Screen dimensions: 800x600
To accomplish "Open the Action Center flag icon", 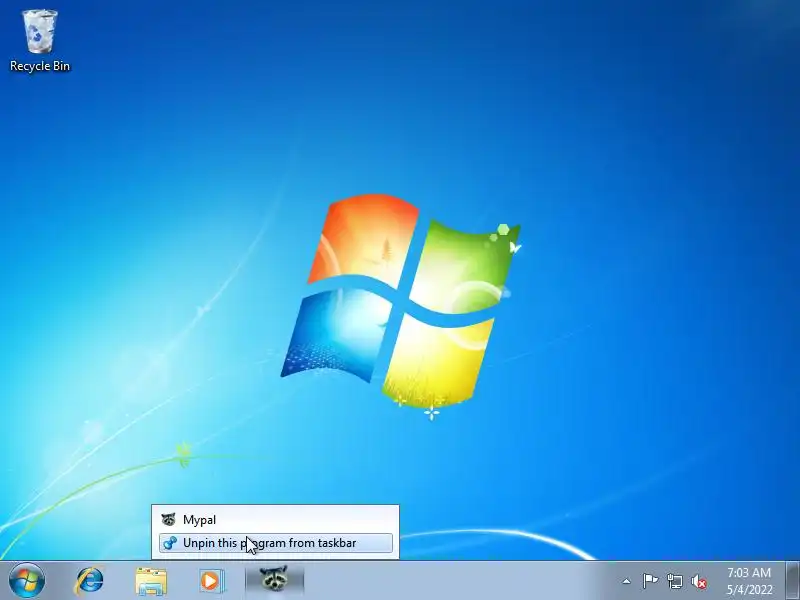I will pyautogui.click(x=650, y=581).
